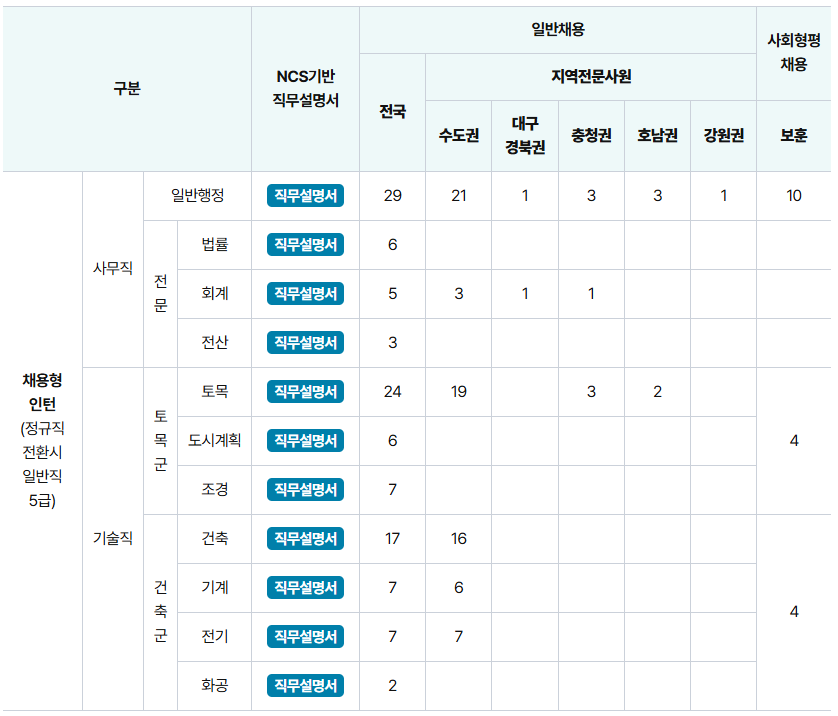Image resolution: width=838 pixels, height=716 pixels.
Task: Click 직무설명서 button in 회계 row
Action: click(x=305, y=294)
